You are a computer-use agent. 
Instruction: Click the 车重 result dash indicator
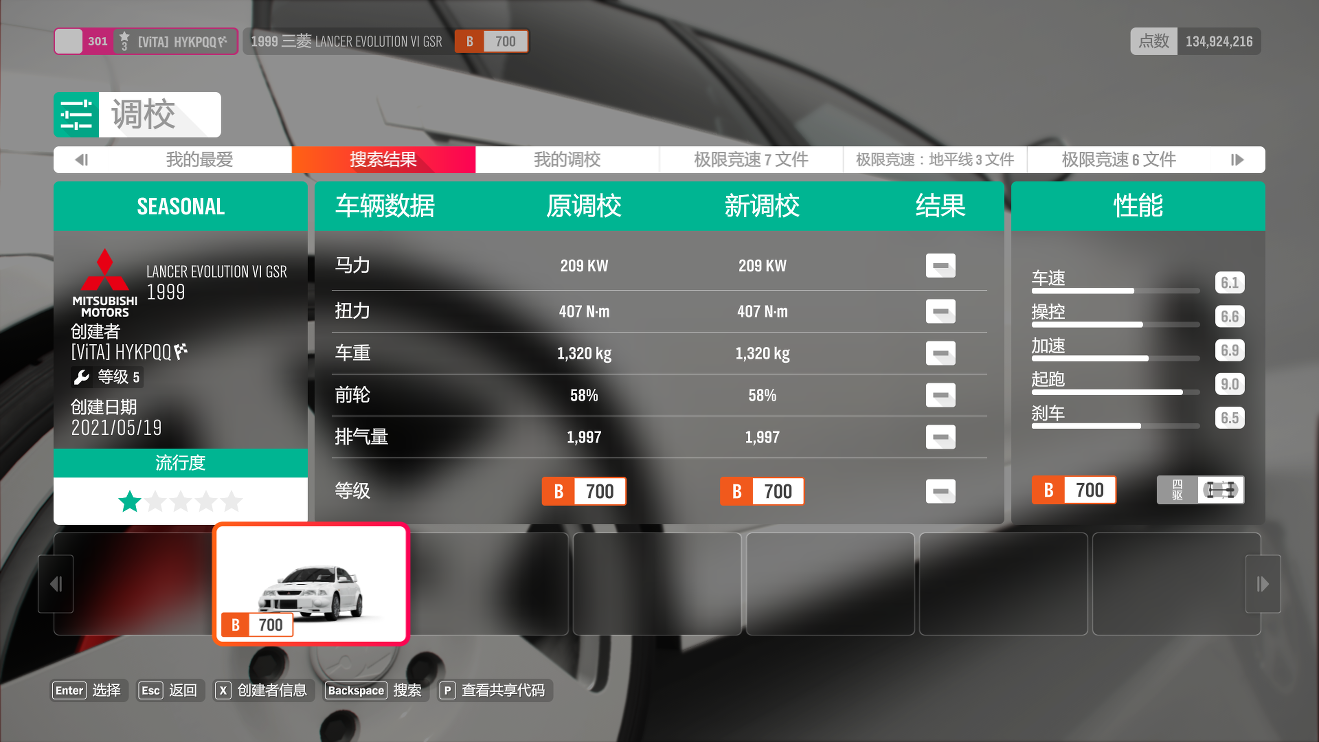(940, 353)
